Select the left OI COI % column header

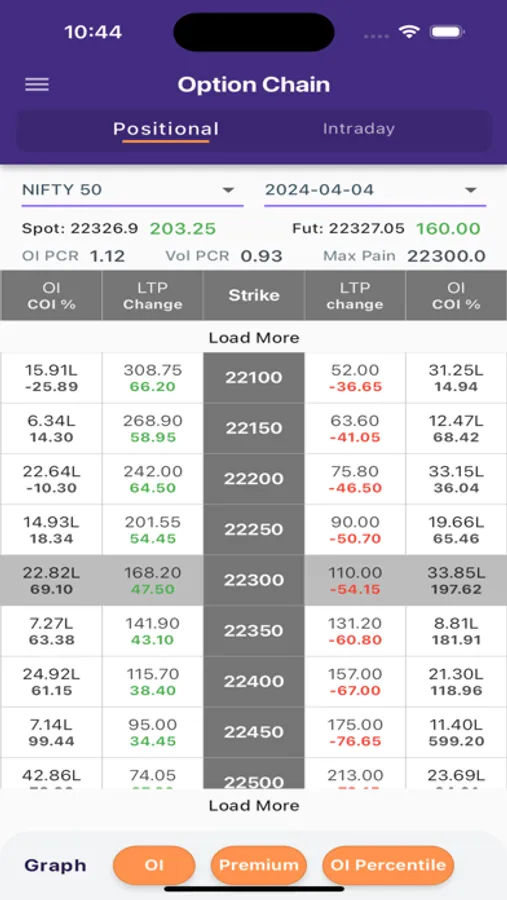(x=51, y=295)
